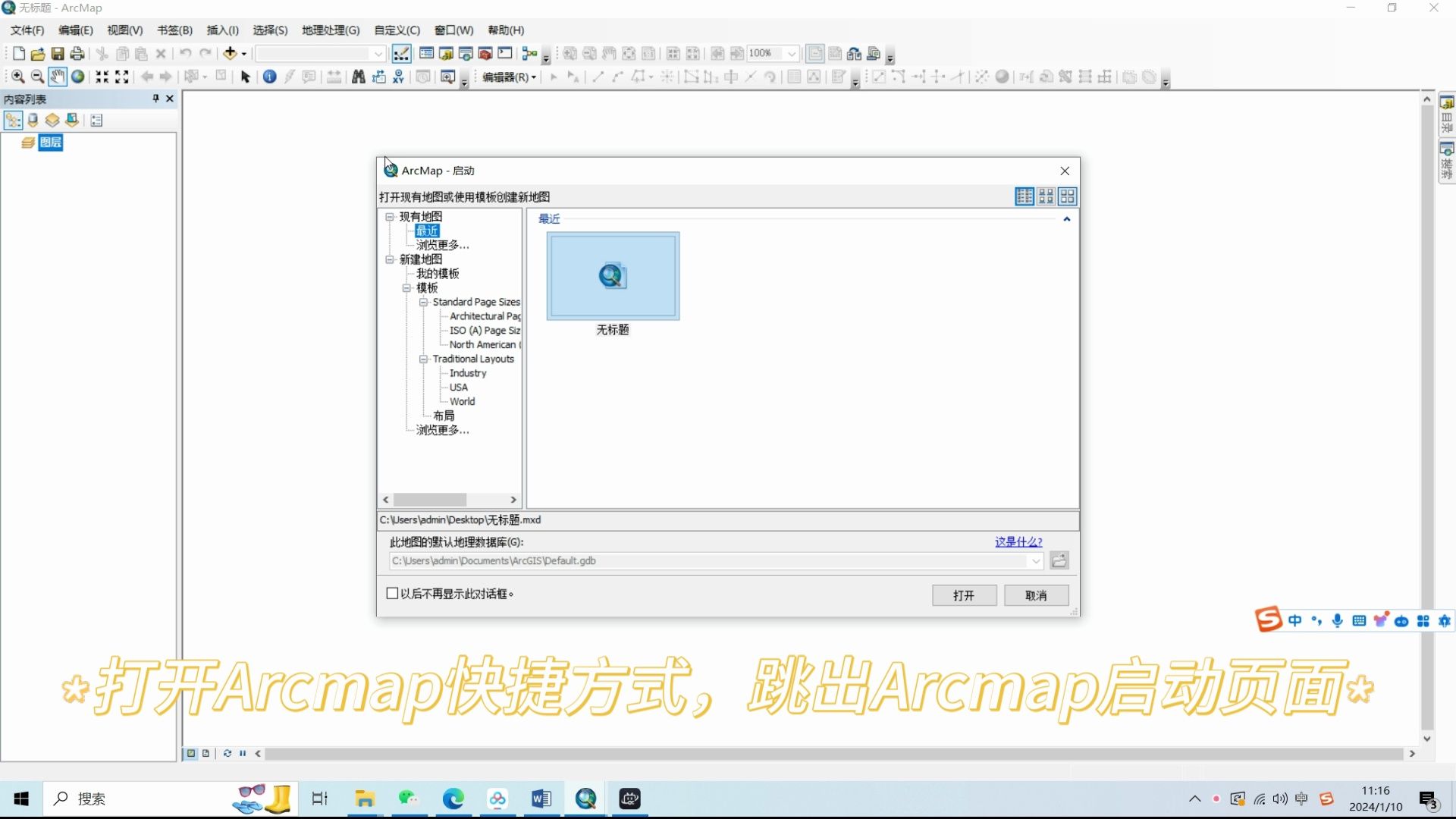Select the Zoom In tool

pyautogui.click(x=17, y=77)
